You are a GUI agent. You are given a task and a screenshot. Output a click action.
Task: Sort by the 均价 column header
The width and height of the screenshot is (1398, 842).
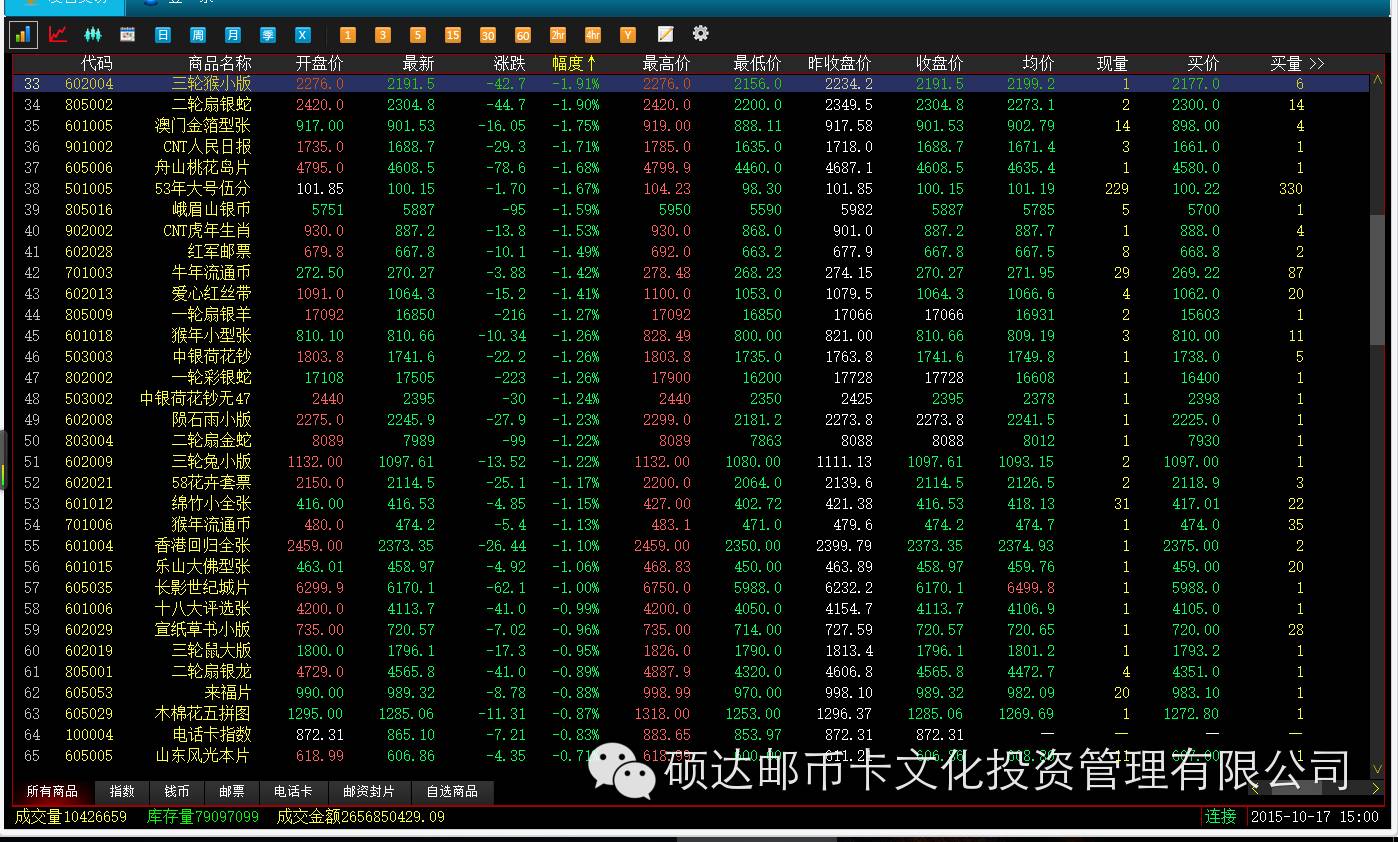tap(1038, 63)
